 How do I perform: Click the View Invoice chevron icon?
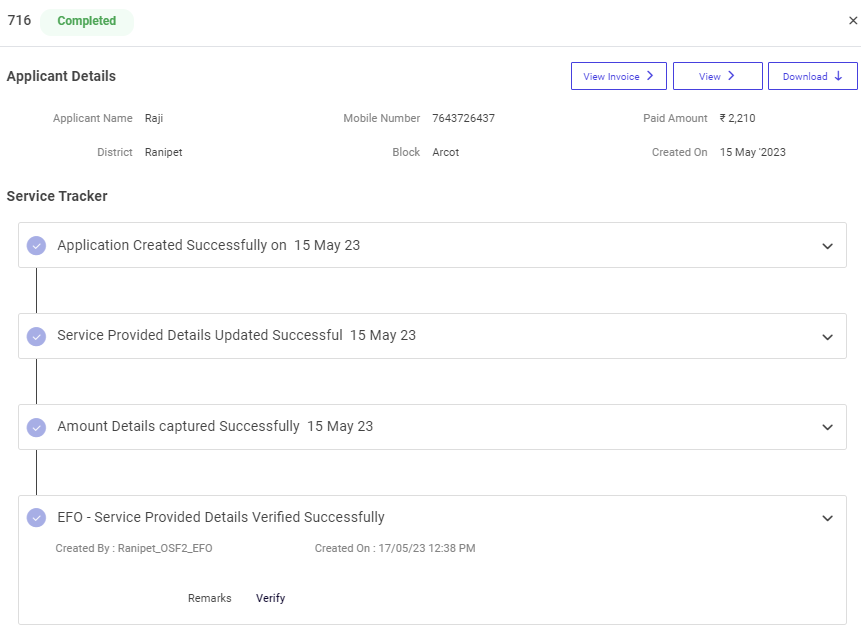(649, 76)
